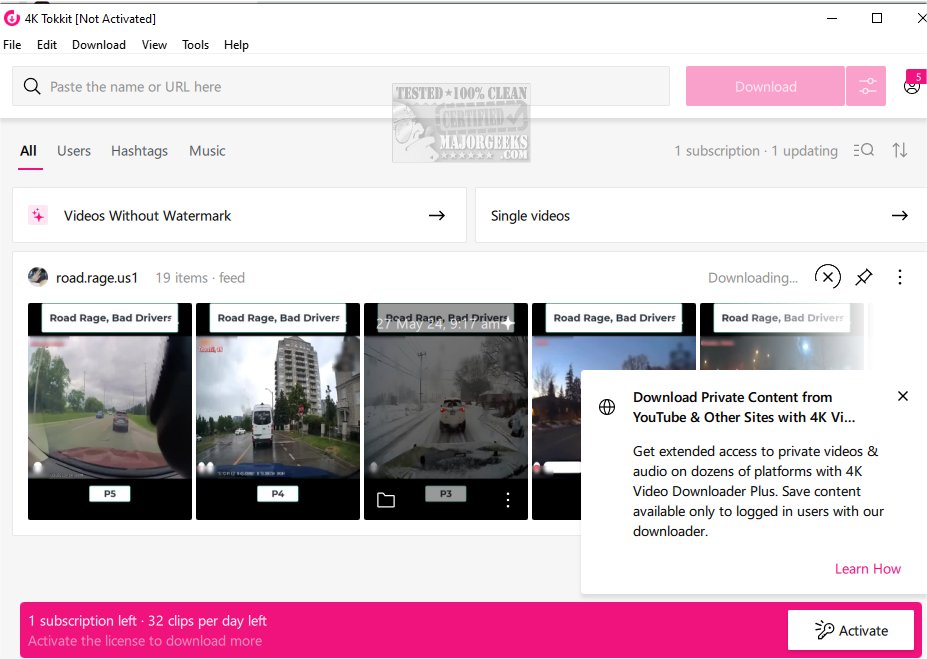Viewport: 927px width, 659px height.
Task: Open P3 video three-dot menu
Action: pos(508,500)
